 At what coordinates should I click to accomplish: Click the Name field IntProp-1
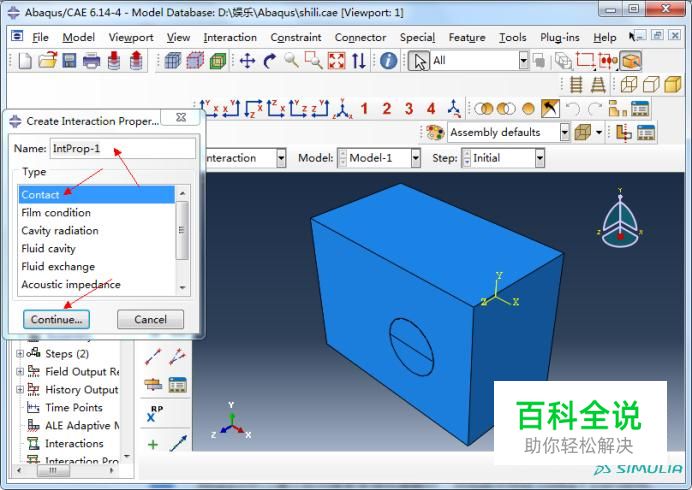[x=123, y=148]
